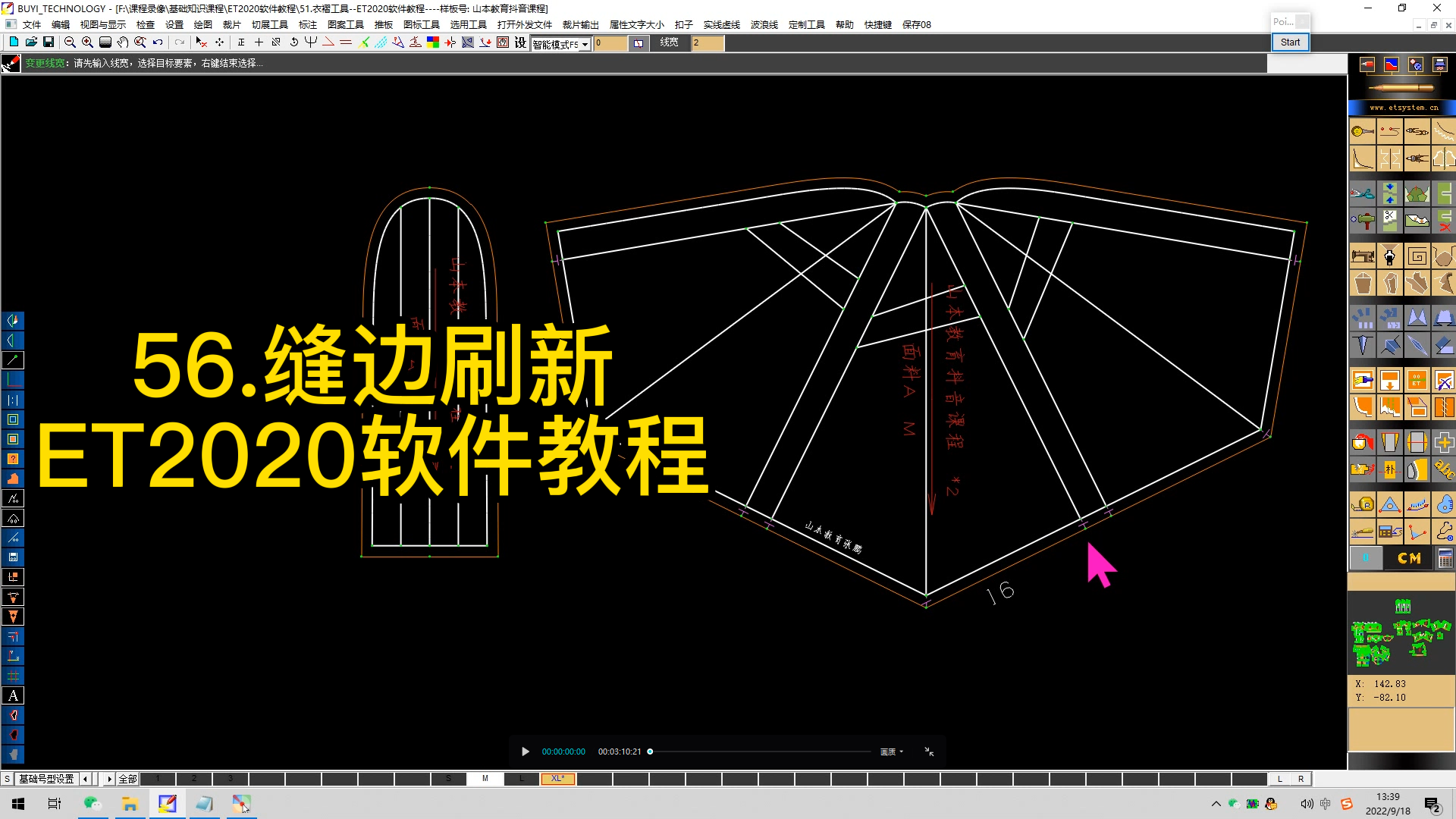Toggle the blue 0 indicator beside CM
The height and width of the screenshot is (819, 1456).
(x=1366, y=559)
